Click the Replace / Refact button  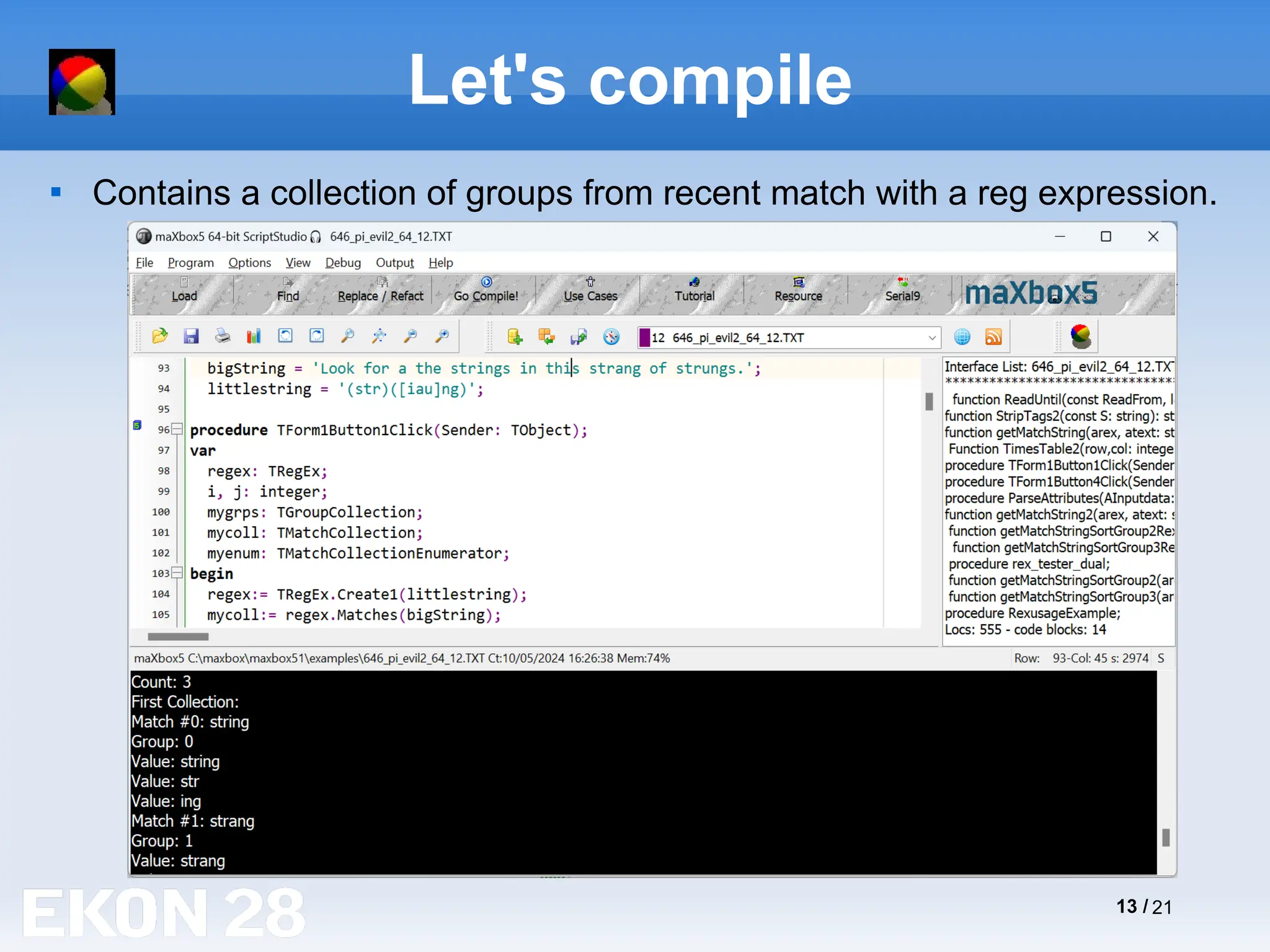pyautogui.click(x=381, y=290)
